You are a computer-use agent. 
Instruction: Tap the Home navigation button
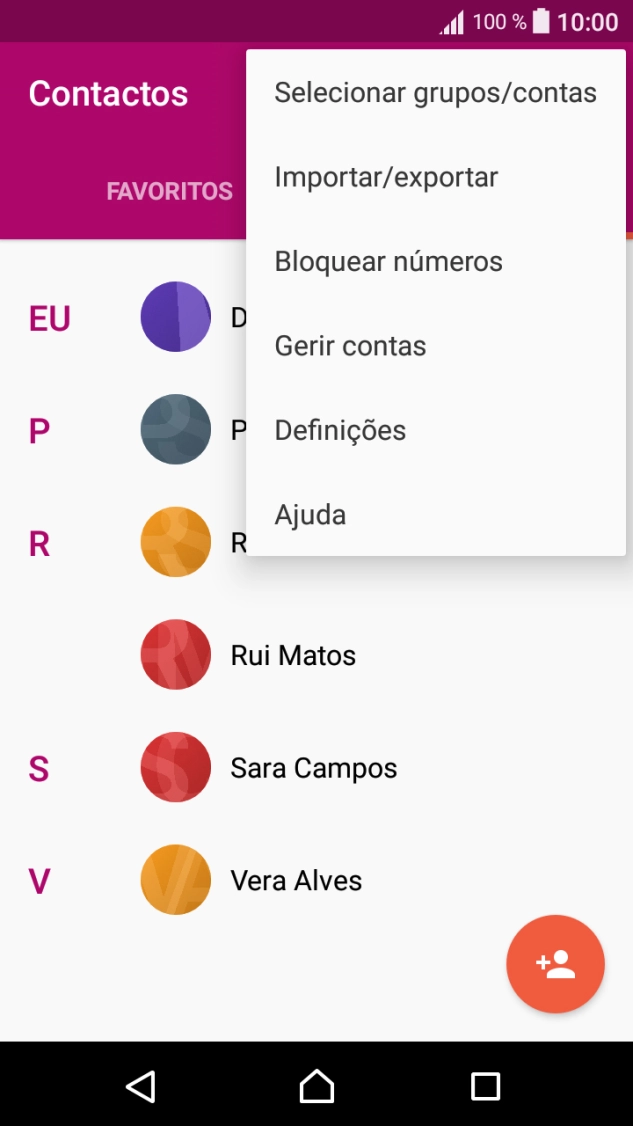pos(316,1085)
